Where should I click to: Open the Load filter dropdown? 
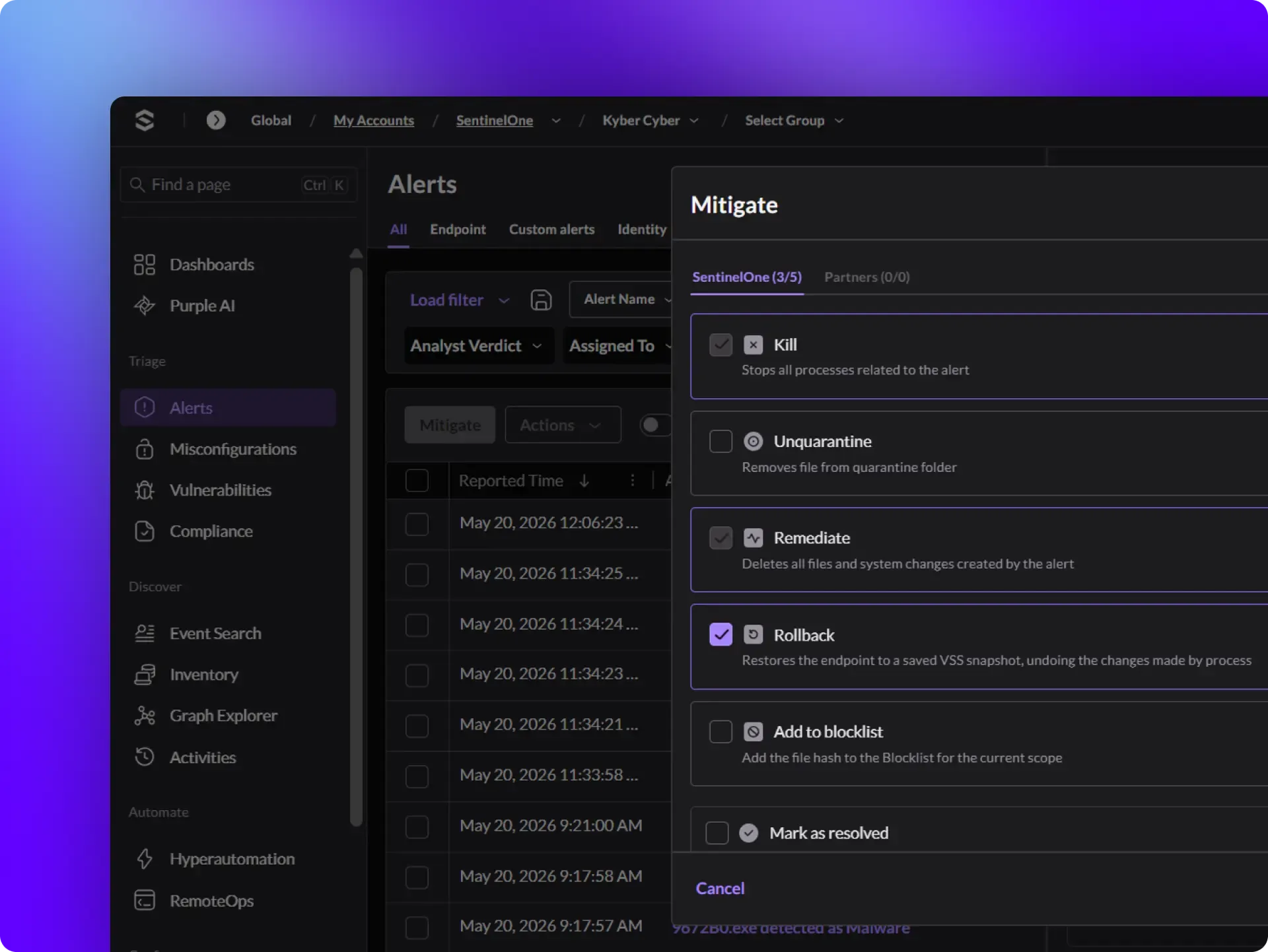pyautogui.click(x=460, y=300)
